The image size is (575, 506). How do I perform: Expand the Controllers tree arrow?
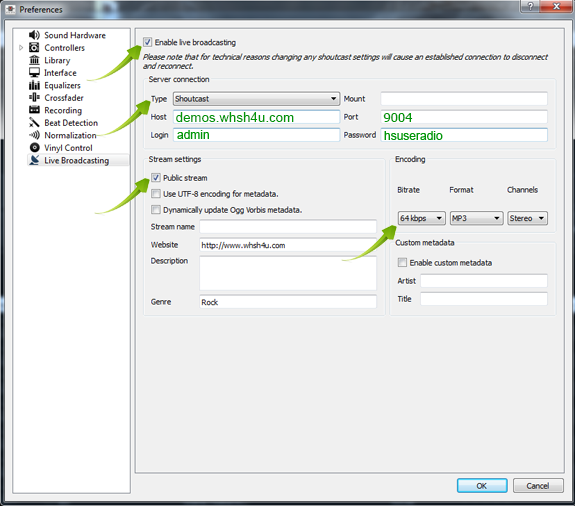pos(21,48)
